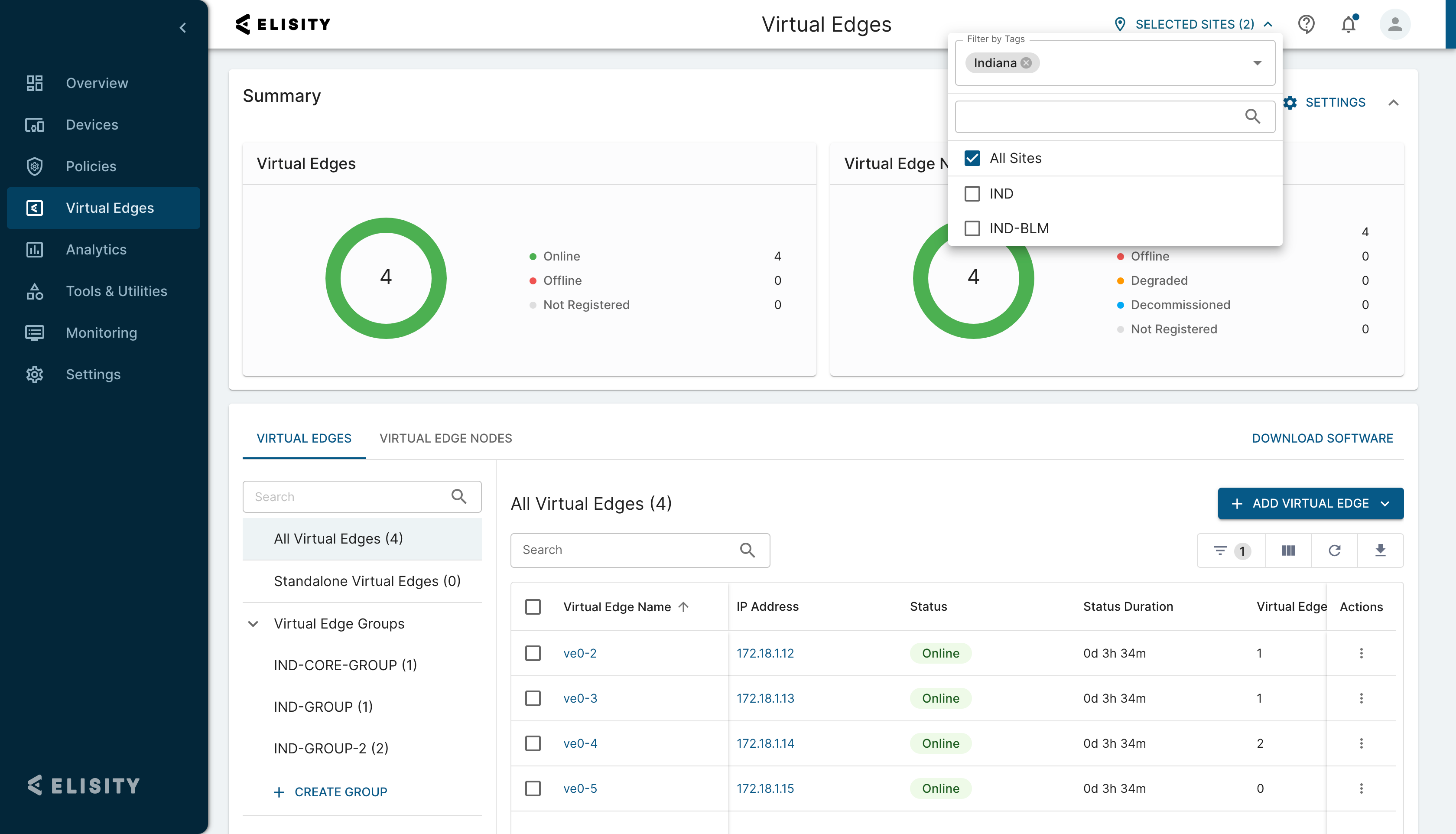Expand the Filter by Tags dropdown arrow

pyautogui.click(x=1258, y=63)
